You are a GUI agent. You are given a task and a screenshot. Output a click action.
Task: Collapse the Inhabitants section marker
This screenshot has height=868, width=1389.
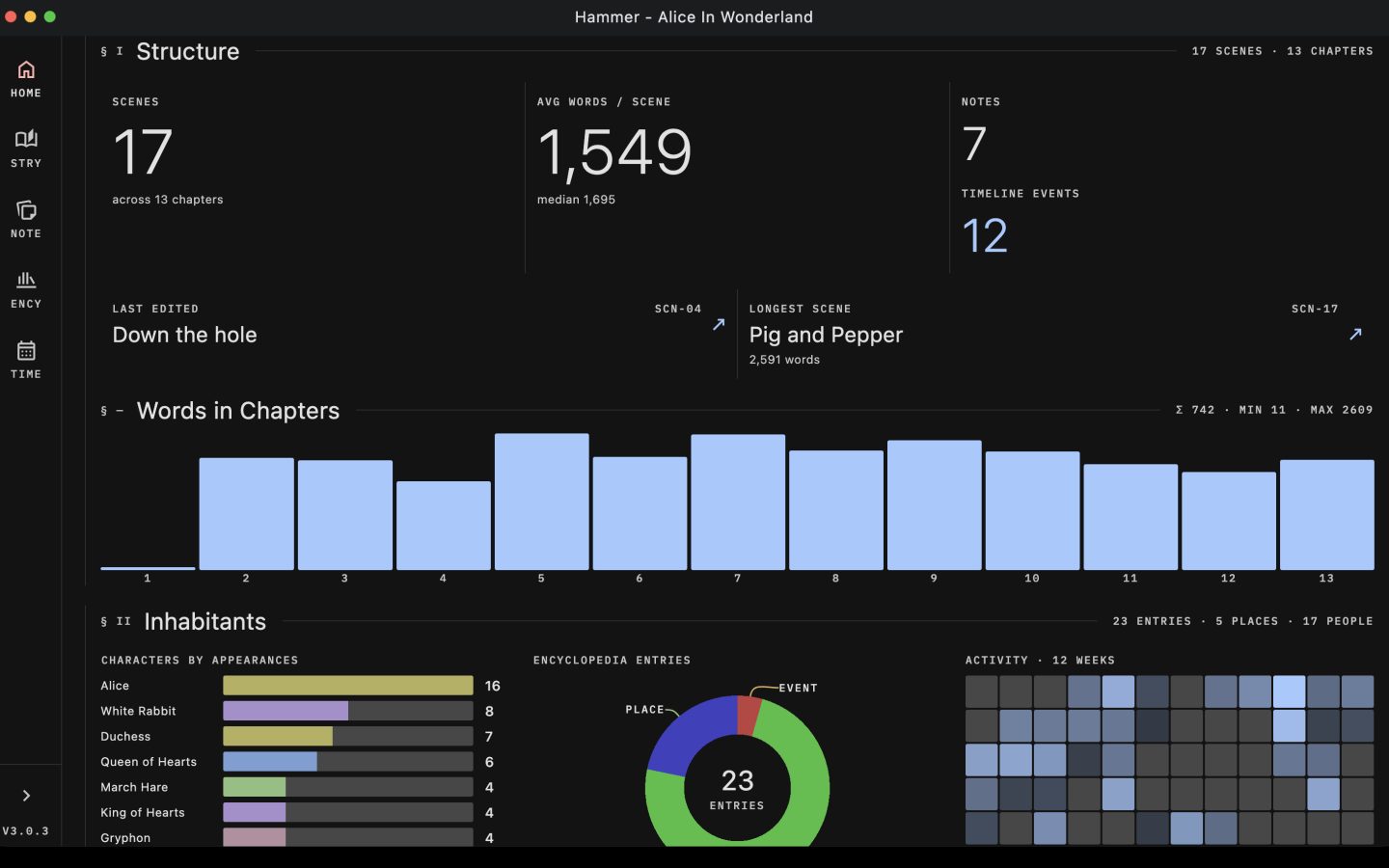(x=115, y=621)
